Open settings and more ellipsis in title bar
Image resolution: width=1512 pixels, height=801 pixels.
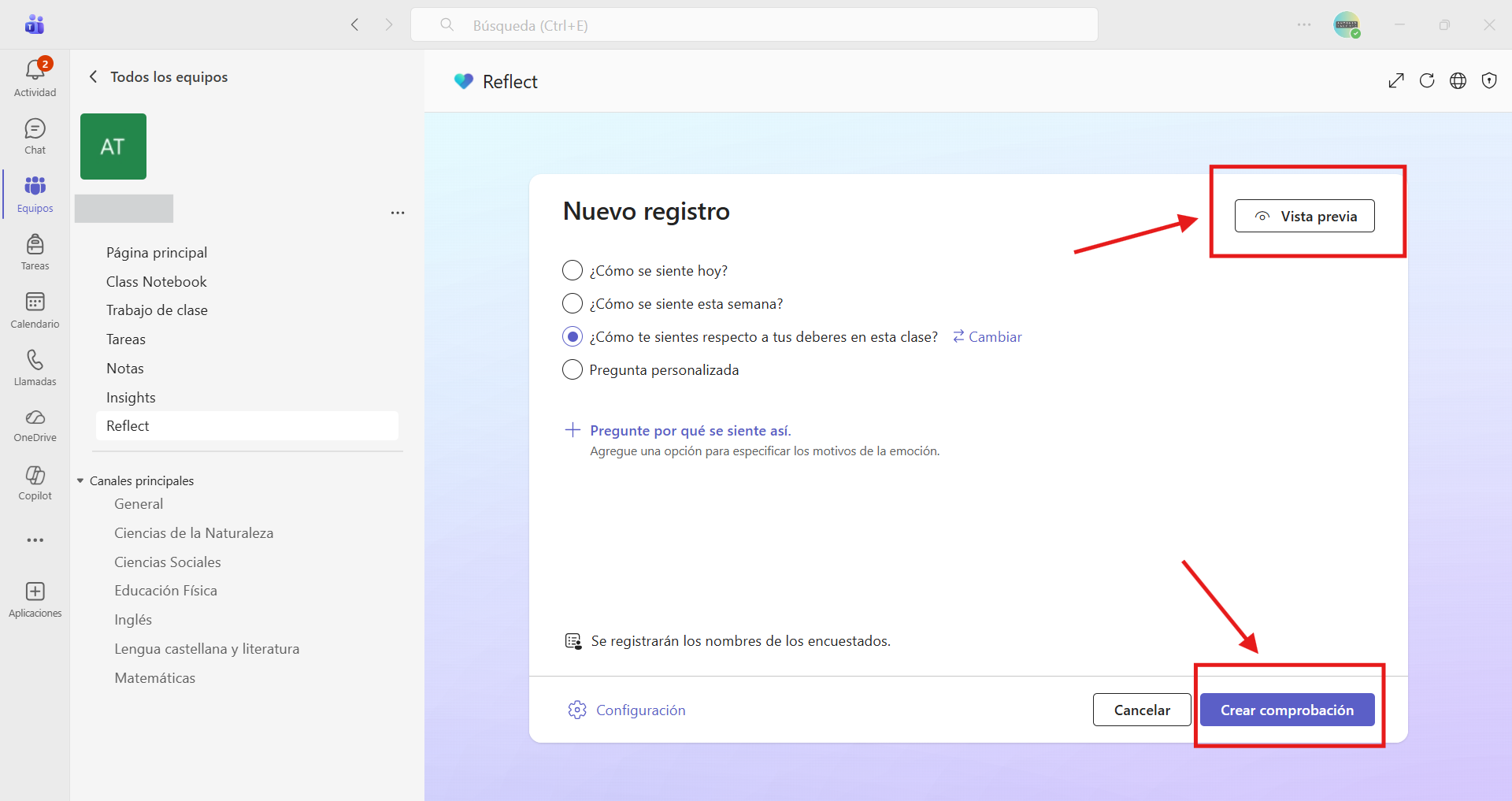click(x=1304, y=24)
